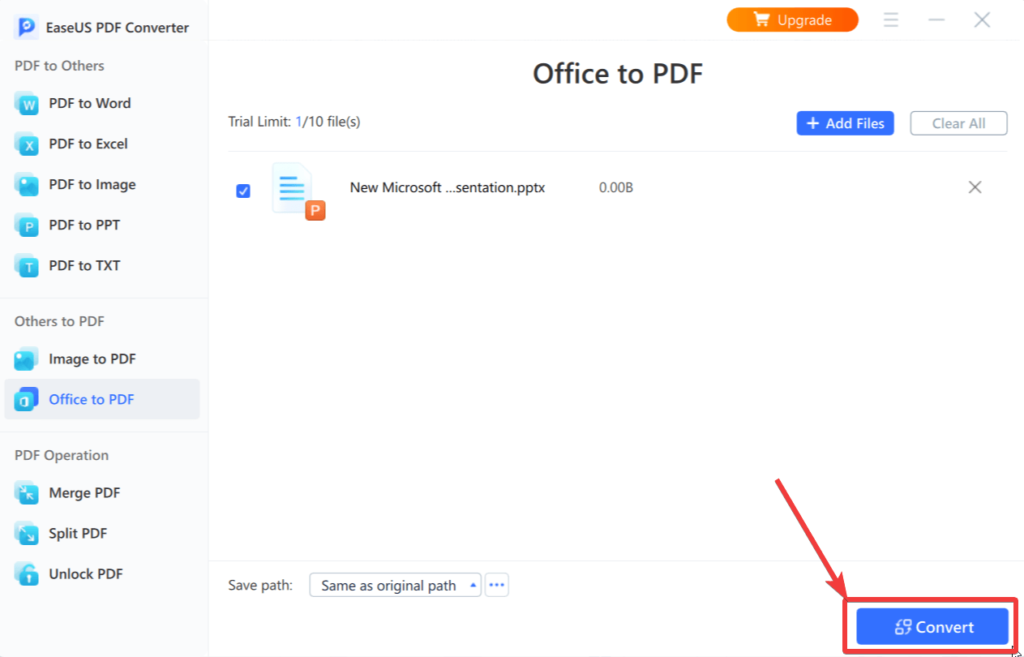This screenshot has height=657, width=1024.
Task: Minimize the EaseUS window
Action: pos(936,20)
